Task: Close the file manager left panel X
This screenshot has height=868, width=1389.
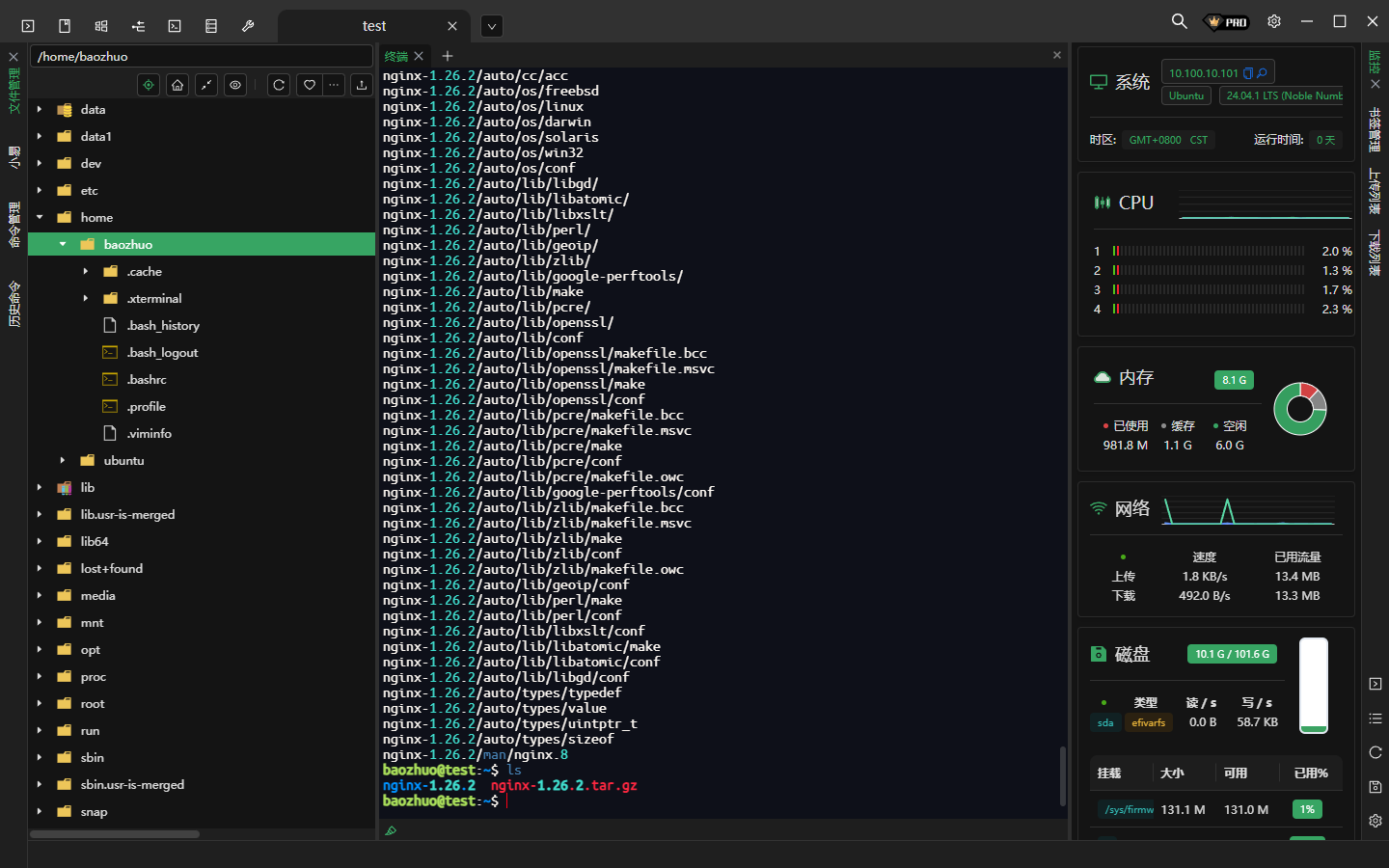Action: pyautogui.click(x=14, y=57)
